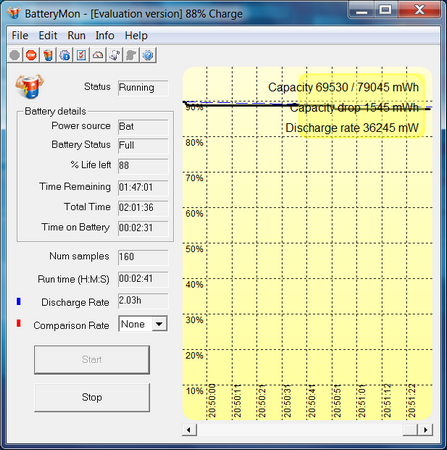Click the graph horizontal scrollbar thumb
The image size is (447, 450).
[410, 430]
